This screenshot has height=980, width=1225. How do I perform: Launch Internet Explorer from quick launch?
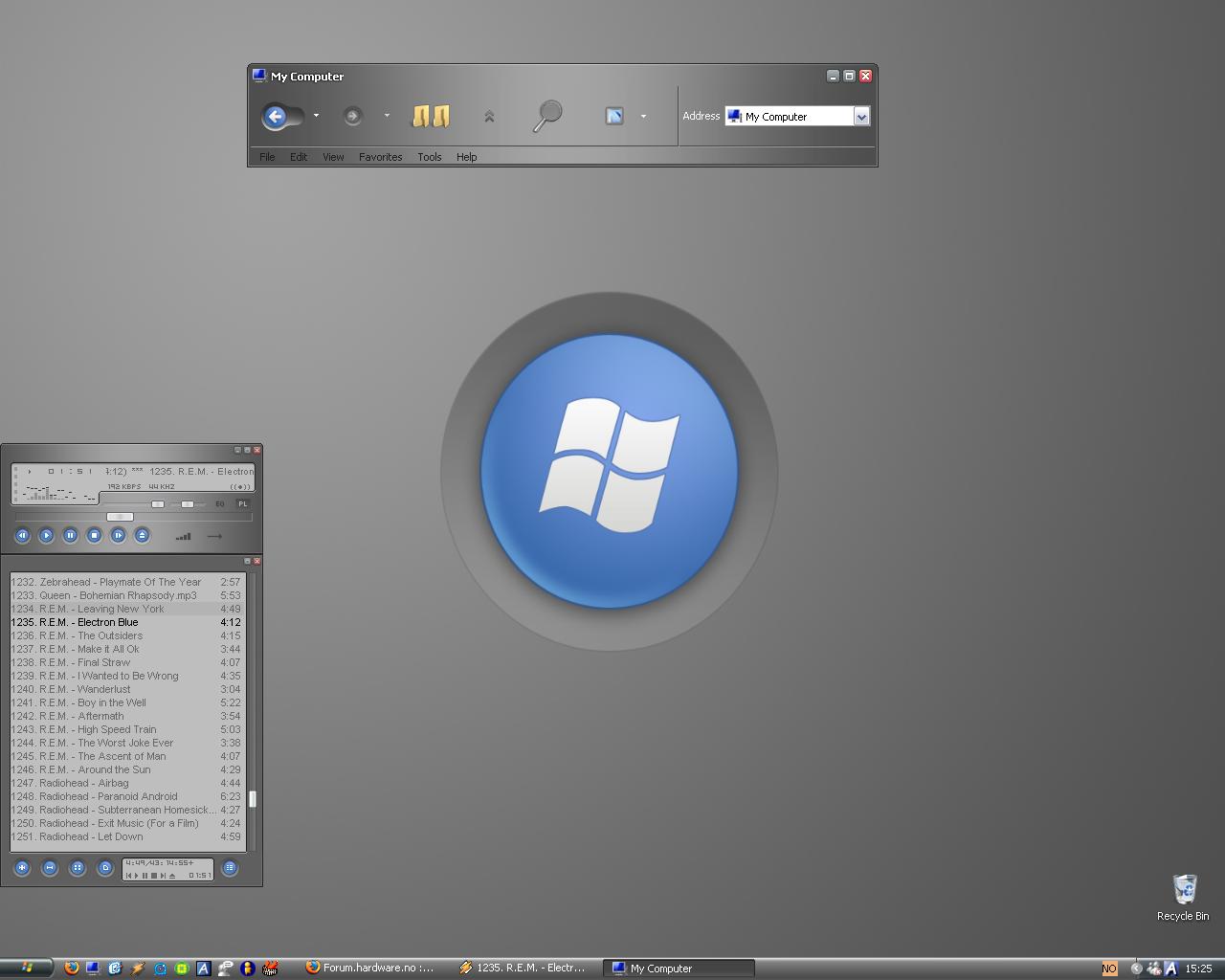pos(115,968)
